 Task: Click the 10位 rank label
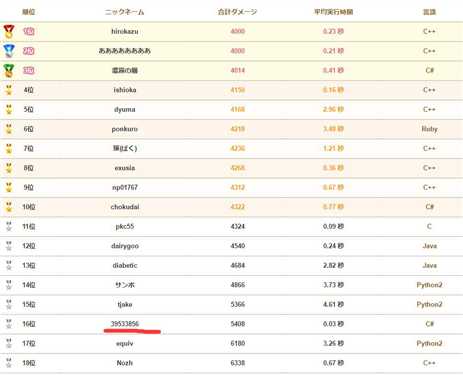pos(29,207)
